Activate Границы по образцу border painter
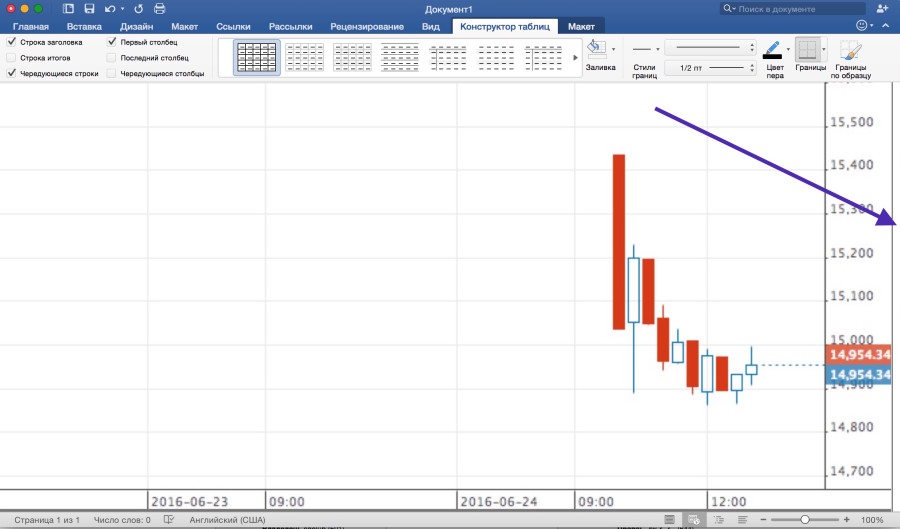The width and height of the screenshot is (900, 529). (852, 51)
